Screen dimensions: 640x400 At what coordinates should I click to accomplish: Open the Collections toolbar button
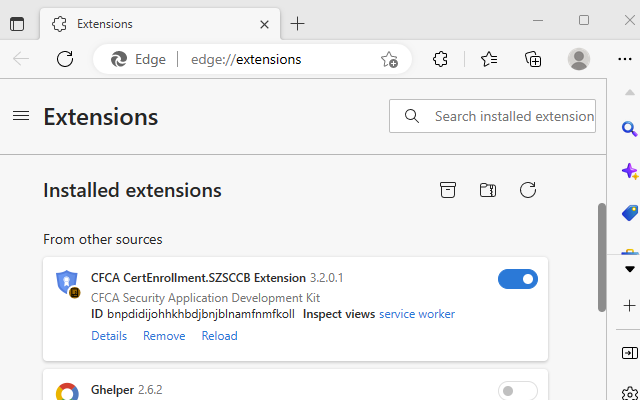click(534, 59)
